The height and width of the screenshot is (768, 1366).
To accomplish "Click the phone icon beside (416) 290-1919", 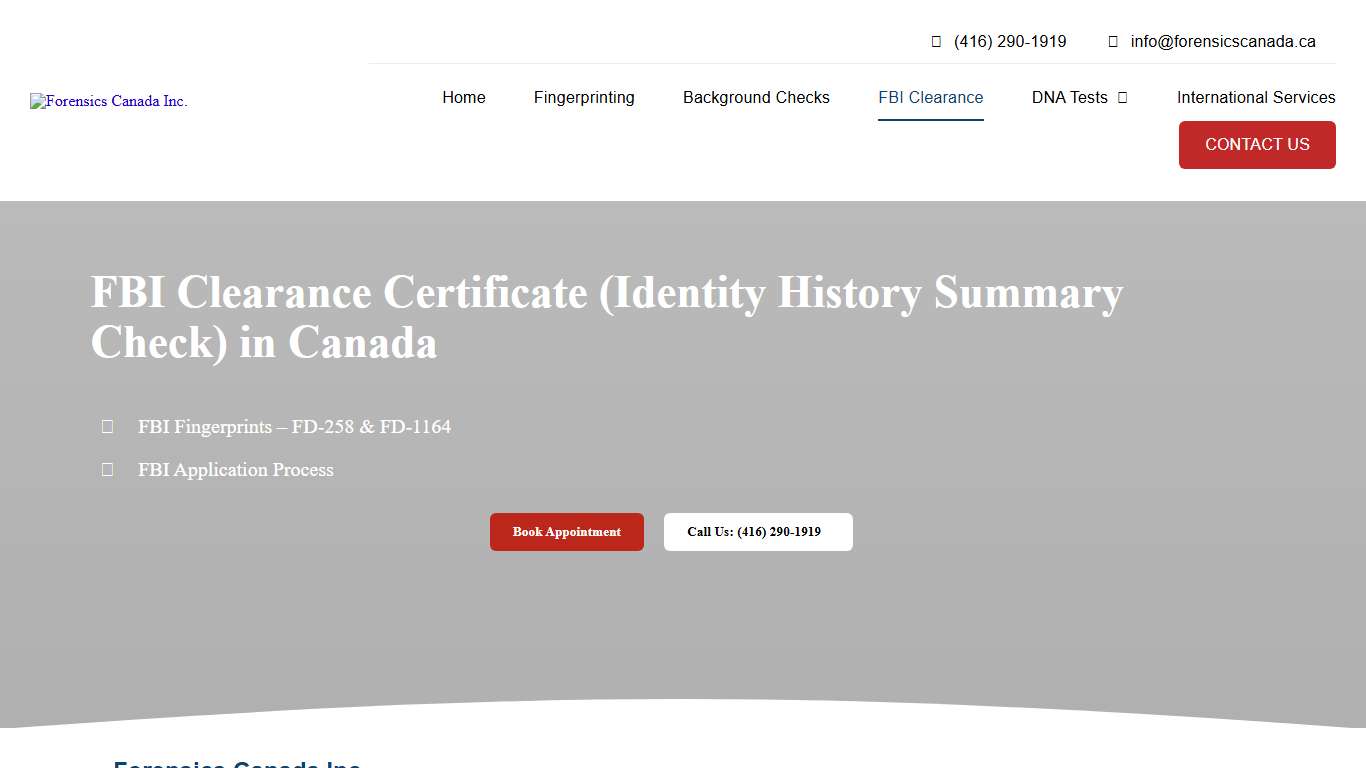I will point(936,41).
